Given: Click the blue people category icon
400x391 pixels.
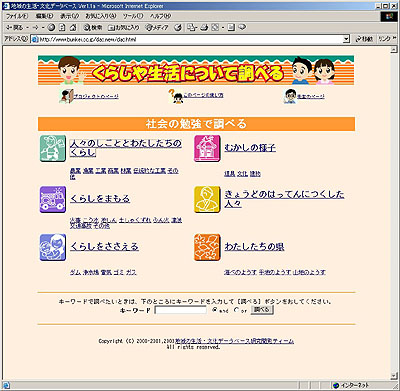Looking at the screenshot, I should 53,247.
